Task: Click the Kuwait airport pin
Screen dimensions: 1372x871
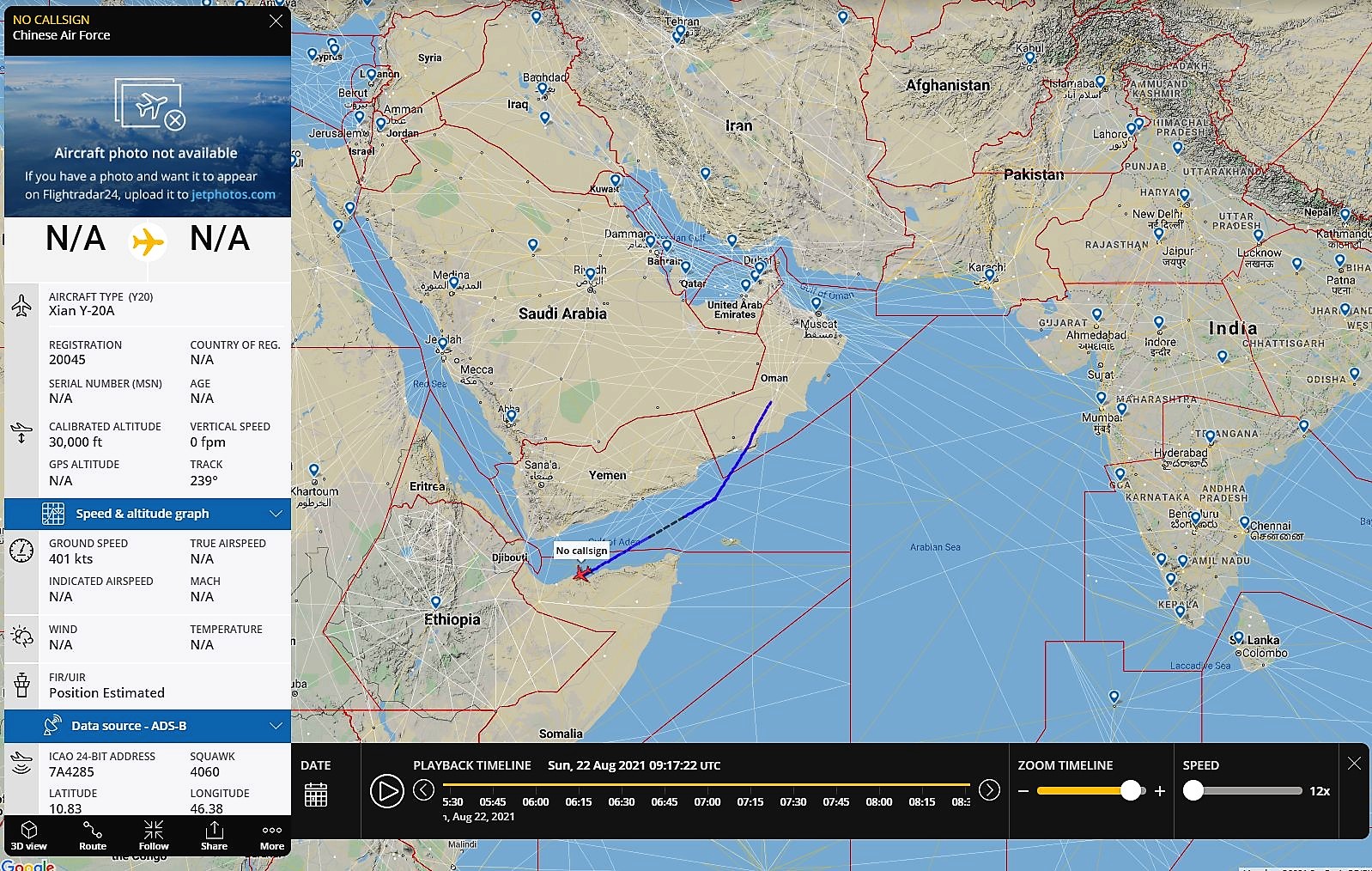Action: point(616,181)
